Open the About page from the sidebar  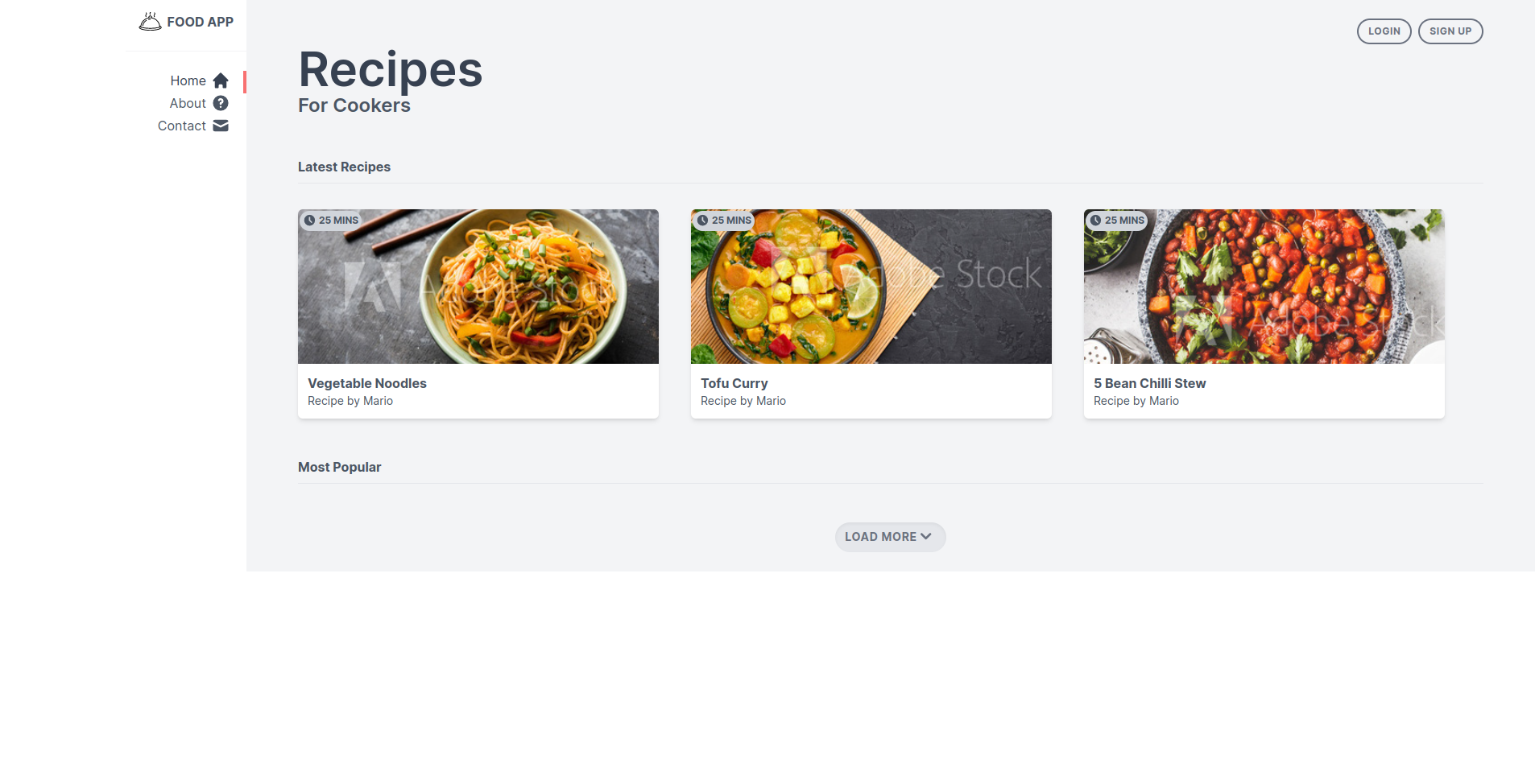click(188, 103)
